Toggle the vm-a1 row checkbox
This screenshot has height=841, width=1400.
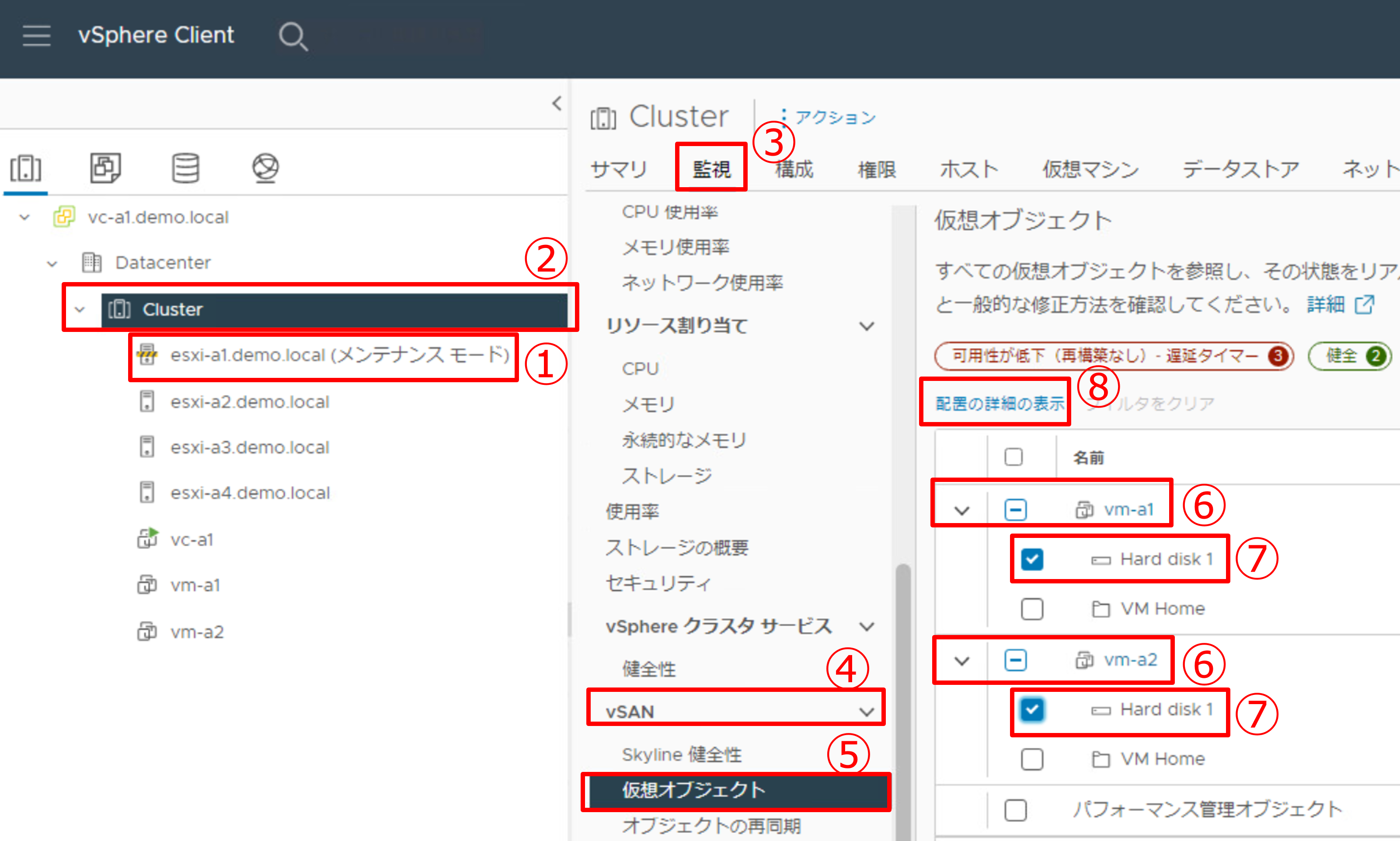tap(1015, 509)
